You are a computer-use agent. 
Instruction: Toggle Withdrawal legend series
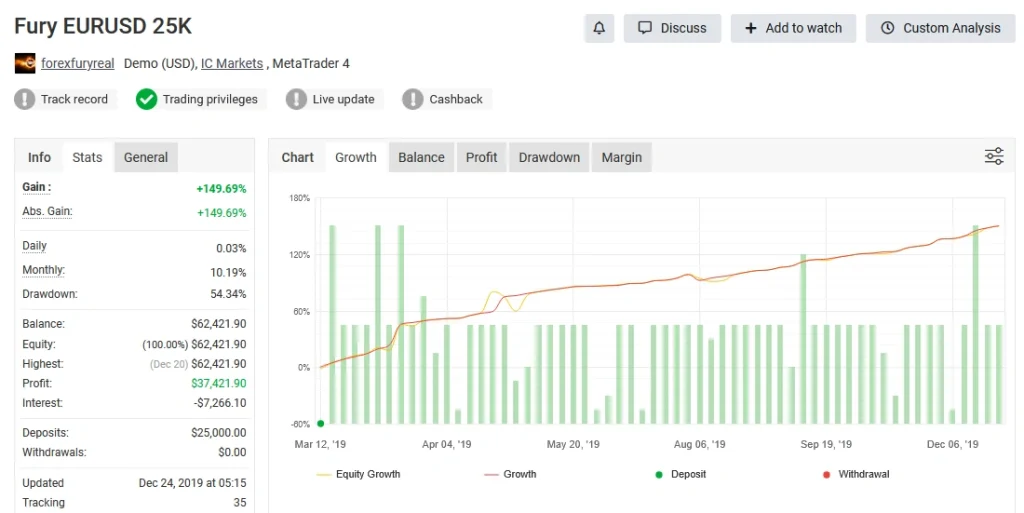pyautogui.click(x=856, y=474)
